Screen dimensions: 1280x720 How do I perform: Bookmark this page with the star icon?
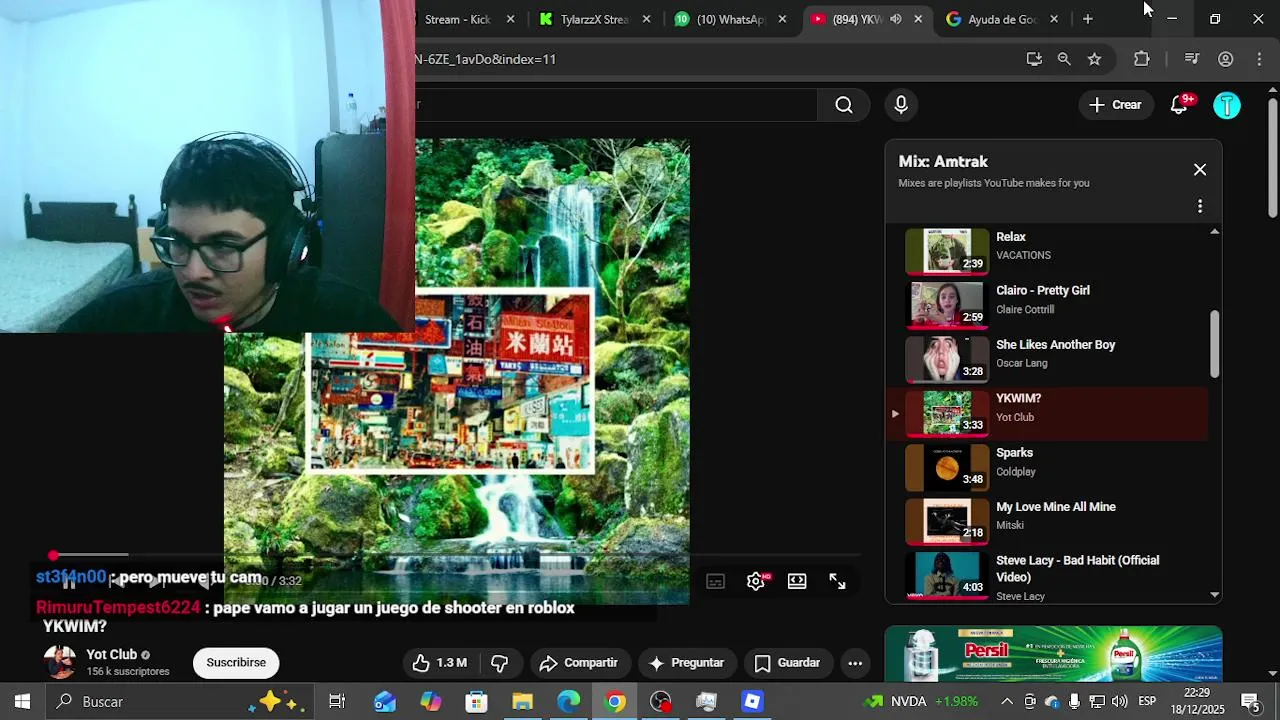(x=1095, y=59)
